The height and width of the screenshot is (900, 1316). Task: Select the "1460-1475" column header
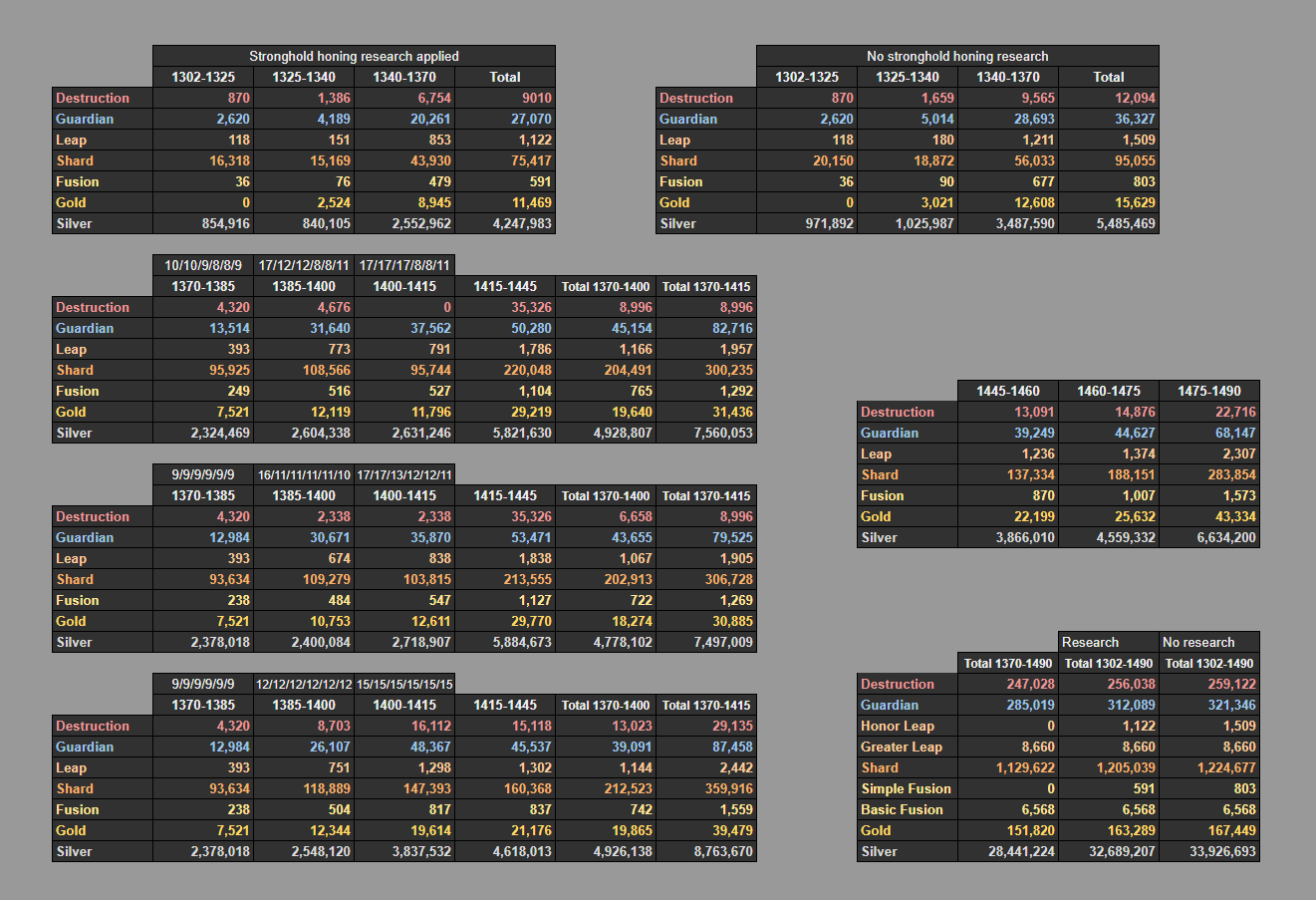1109,391
